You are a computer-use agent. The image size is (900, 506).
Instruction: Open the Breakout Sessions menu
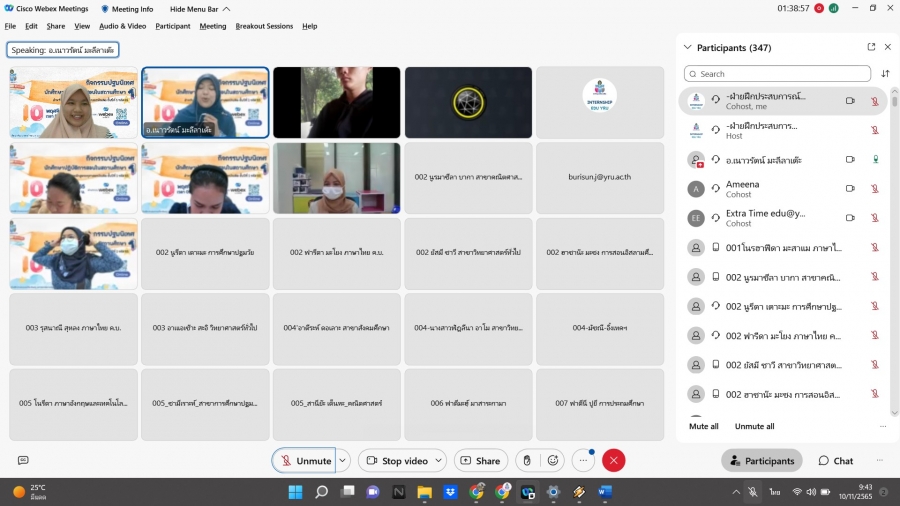click(x=264, y=26)
